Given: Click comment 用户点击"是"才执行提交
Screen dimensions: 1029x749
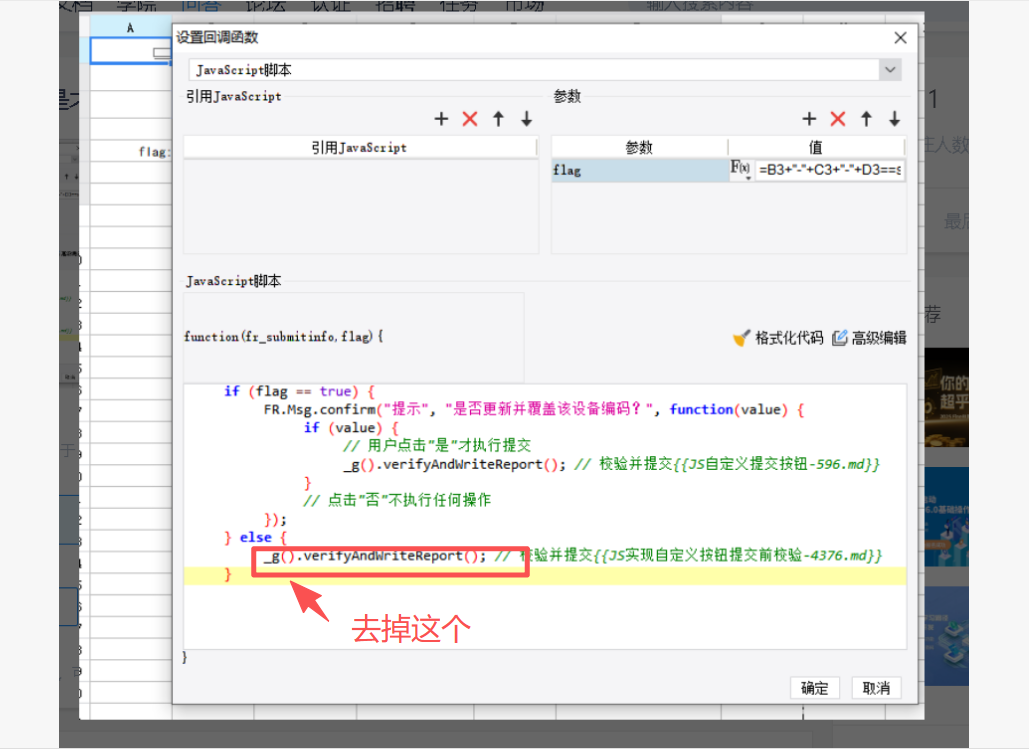Looking at the screenshot, I should (437, 446).
